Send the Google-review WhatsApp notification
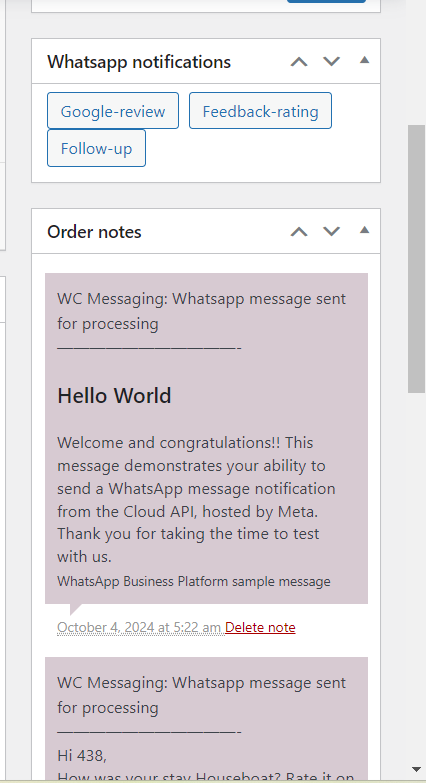Screen dimensions: 426x783 [113, 111]
